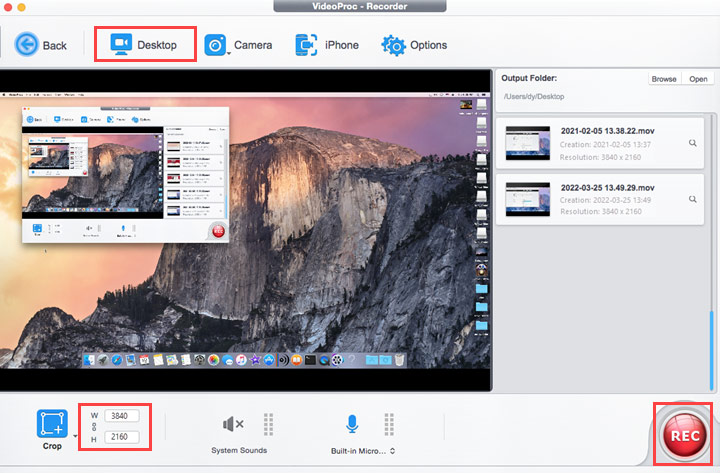Viewport: 720px width, 474px height.
Task: Click the Browse output folder button
Action: pyautogui.click(x=663, y=79)
